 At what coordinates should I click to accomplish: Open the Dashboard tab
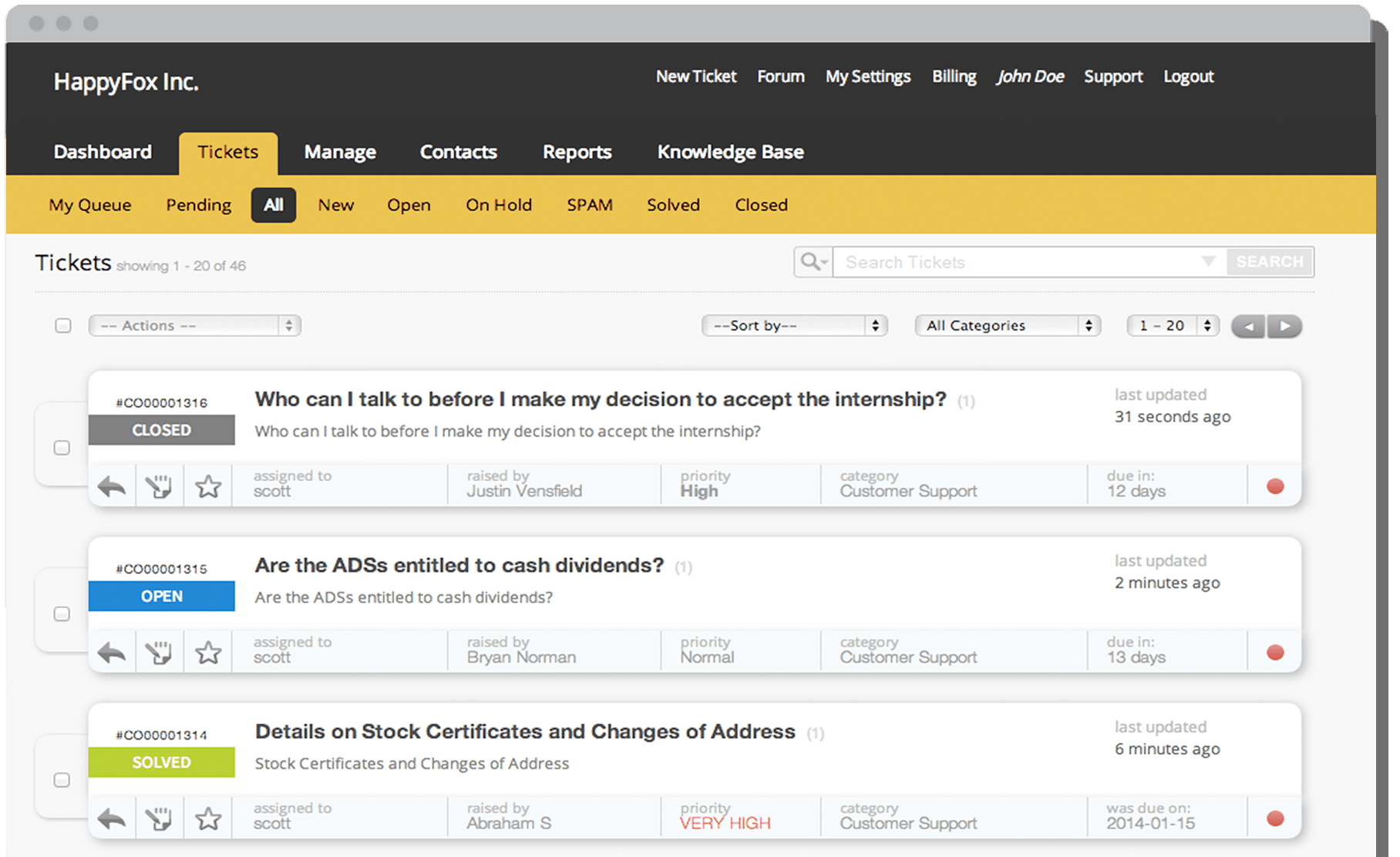click(103, 152)
